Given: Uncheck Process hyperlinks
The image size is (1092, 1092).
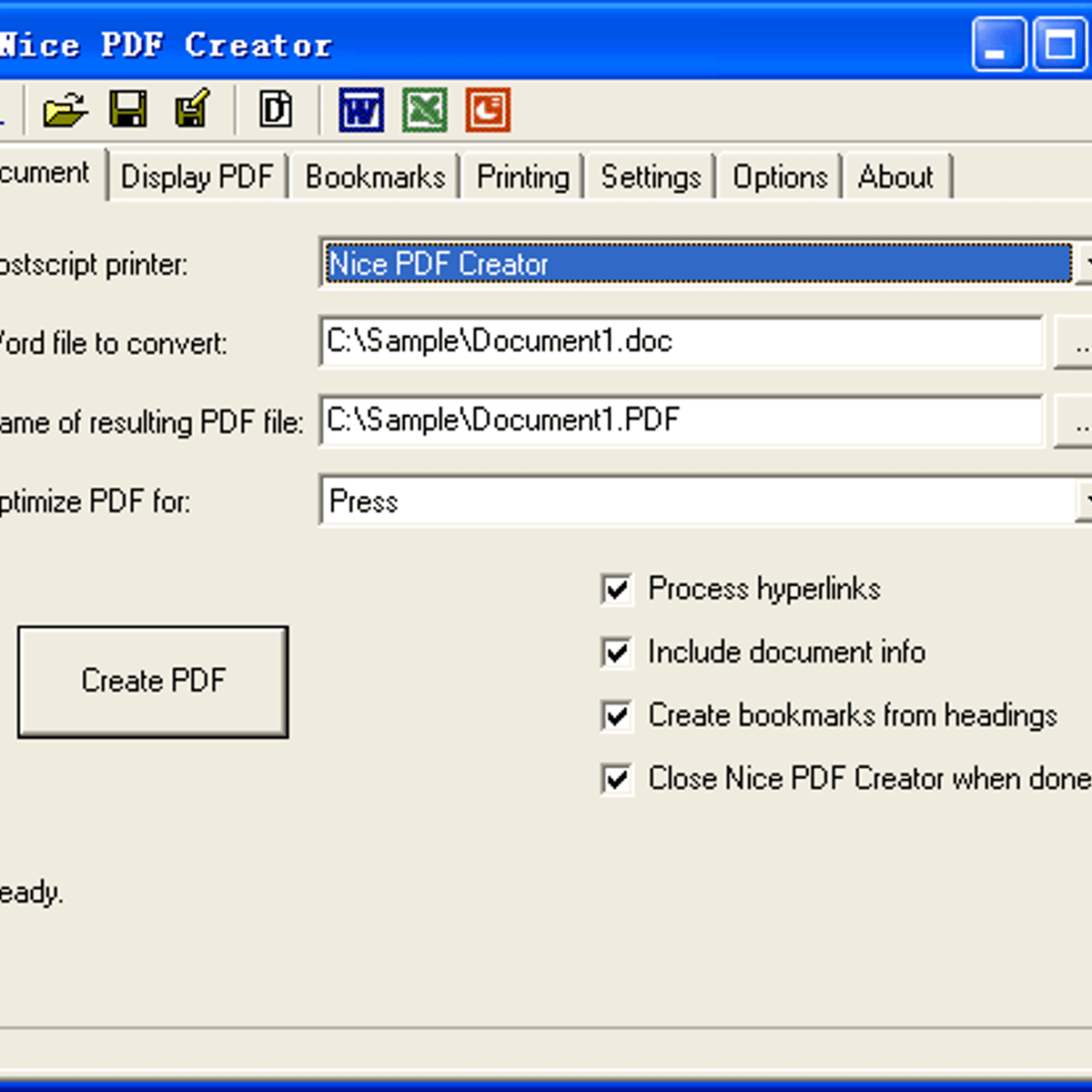Looking at the screenshot, I should [x=617, y=589].
